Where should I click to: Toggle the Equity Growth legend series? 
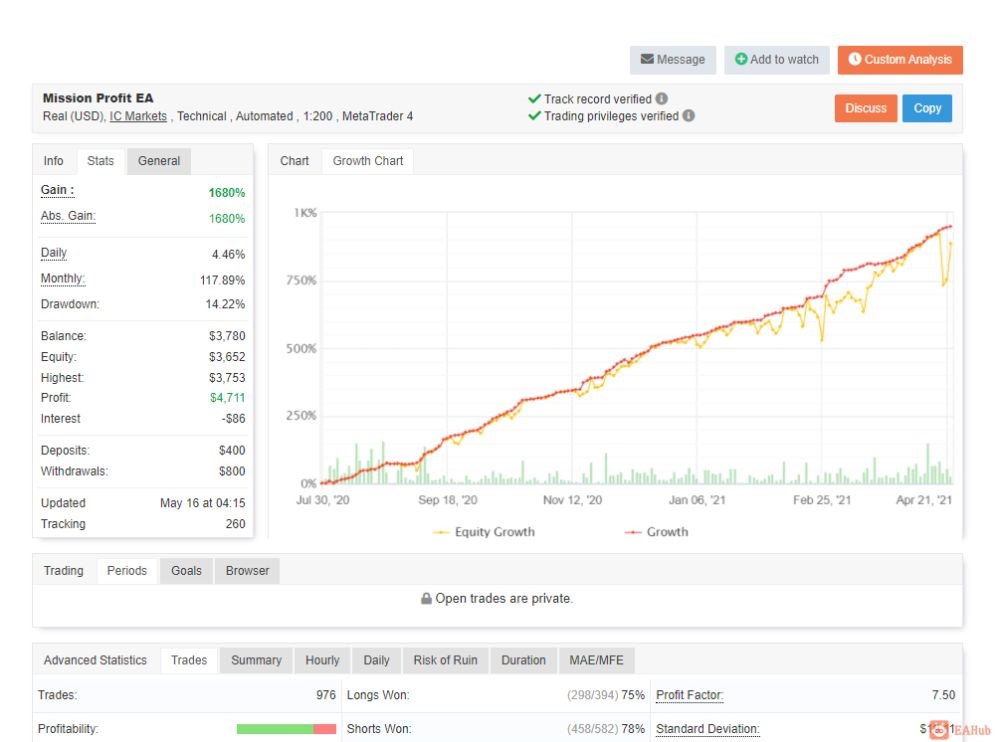point(484,532)
